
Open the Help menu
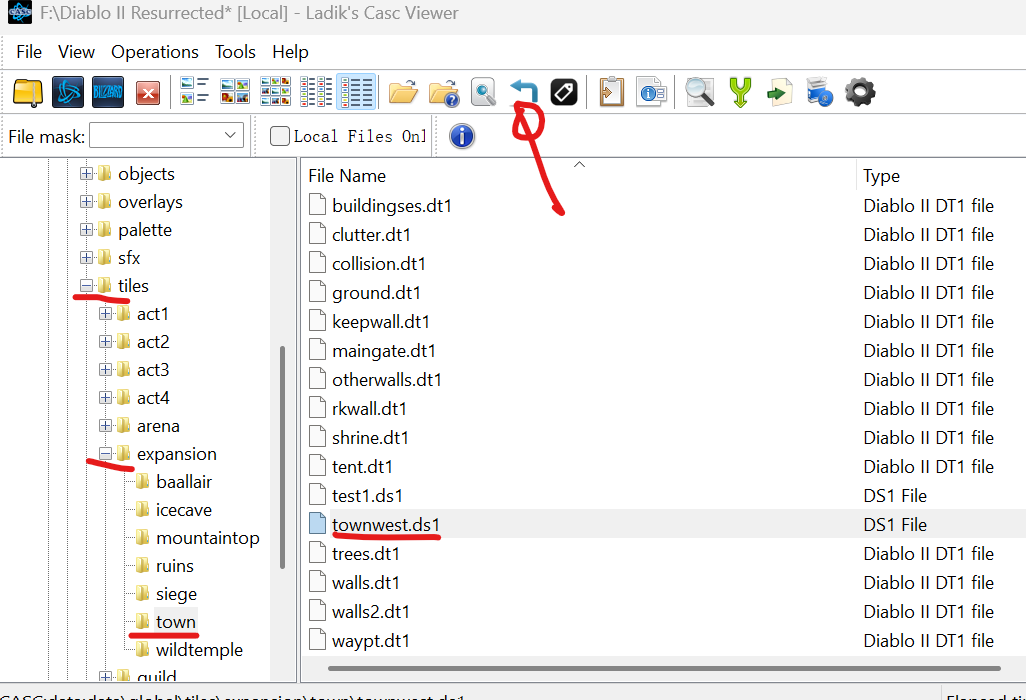pos(290,52)
